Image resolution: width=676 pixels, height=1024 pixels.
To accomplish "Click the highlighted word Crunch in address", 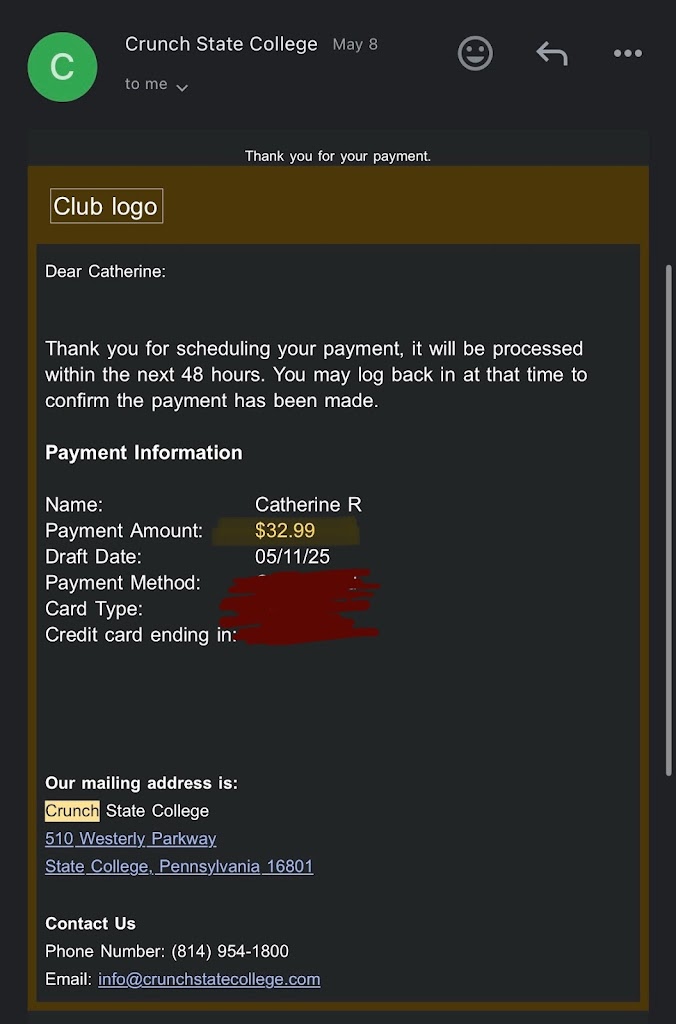I will point(72,810).
